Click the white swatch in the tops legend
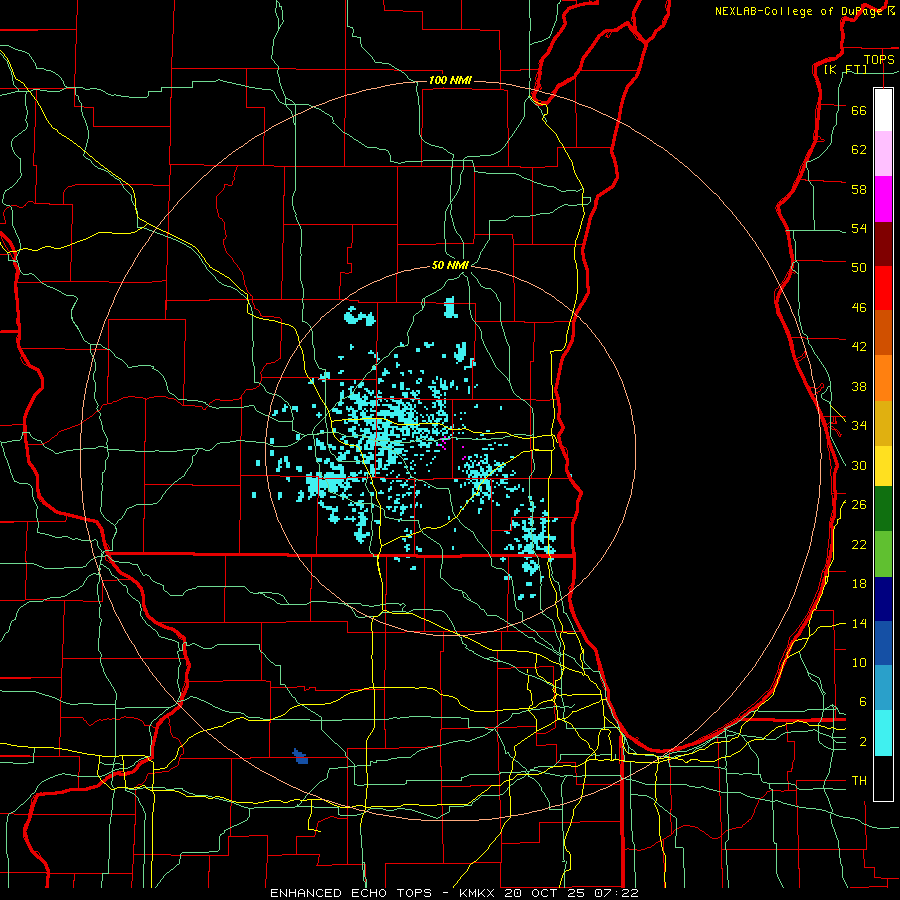 [x=883, y=110]
